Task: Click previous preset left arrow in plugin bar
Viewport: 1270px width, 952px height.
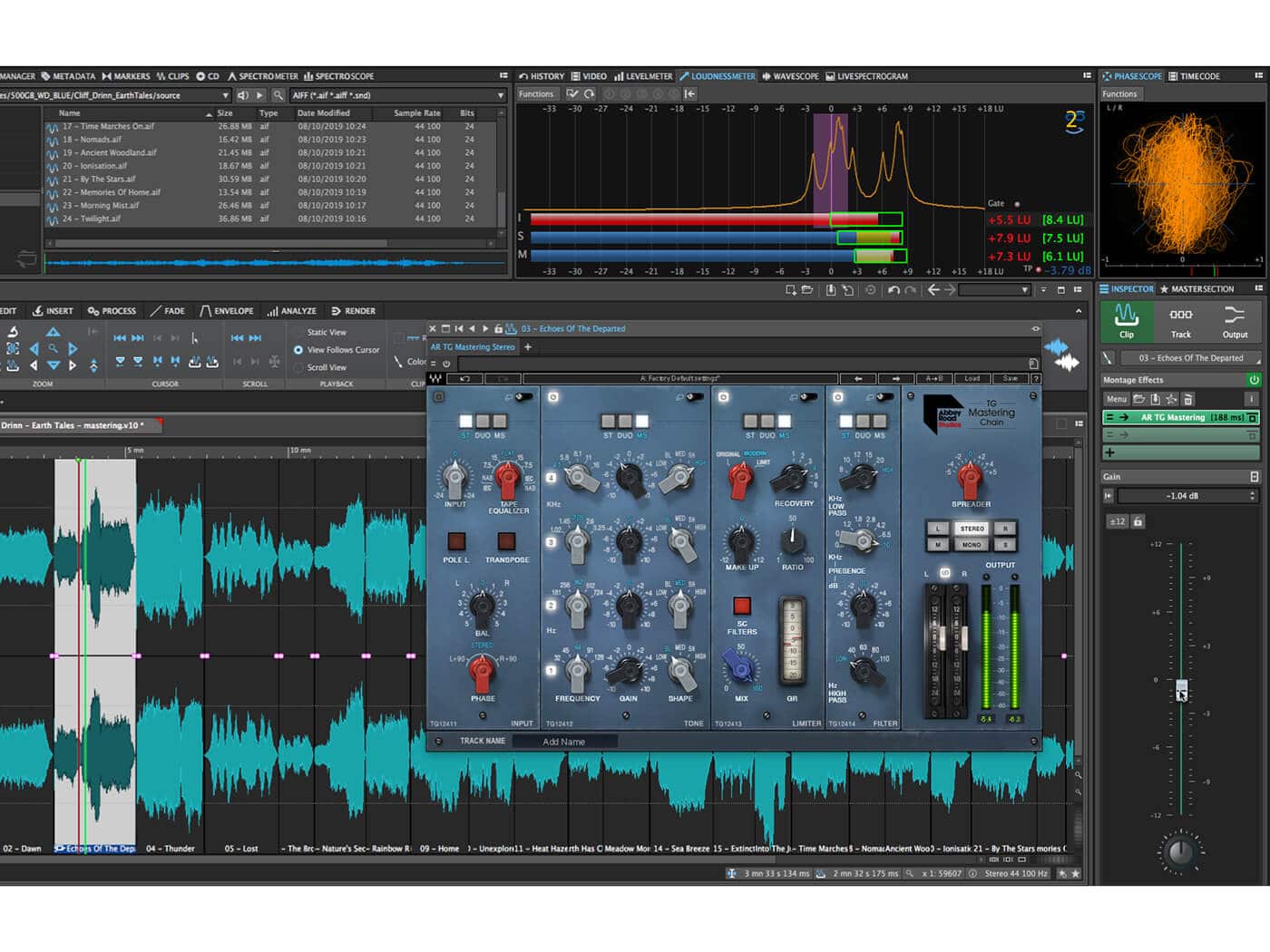Action: 858,378
